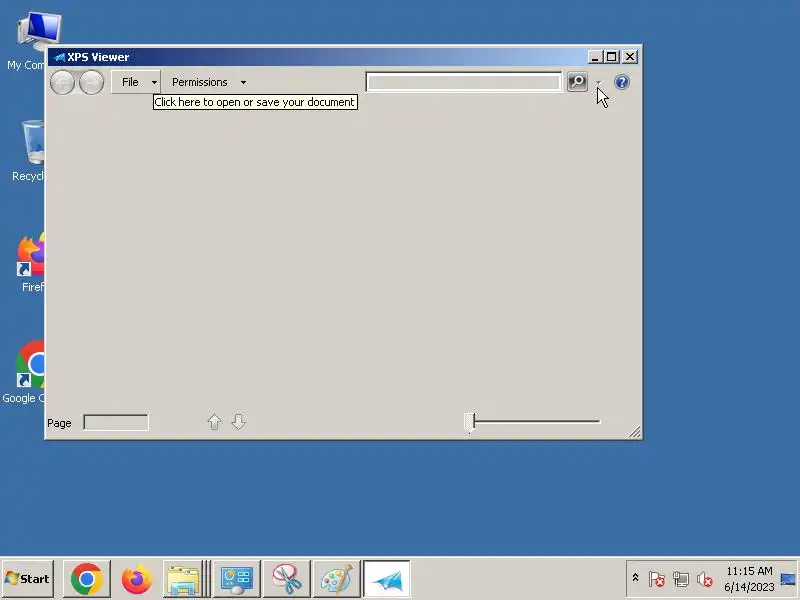Expand the Permissions dropdown arrow
The height and width of the screenshot is (600, 800).
243,82
